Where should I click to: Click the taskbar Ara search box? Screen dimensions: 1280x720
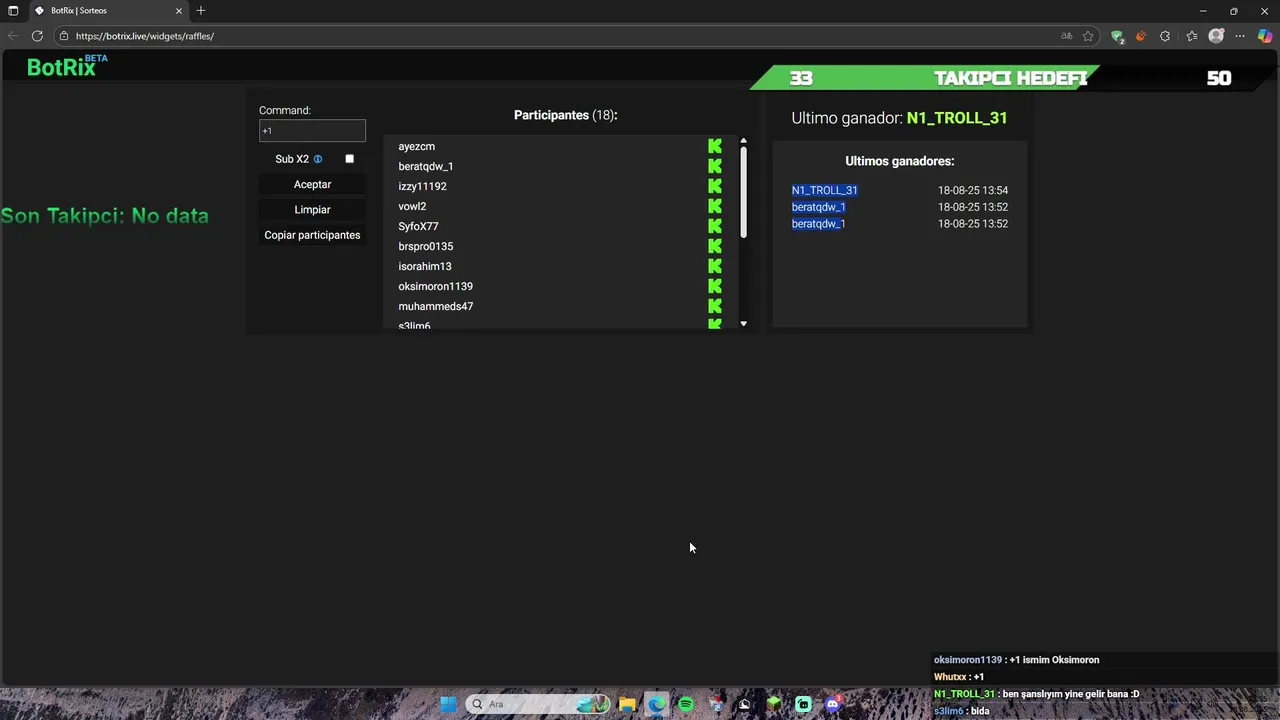[538, 704]
